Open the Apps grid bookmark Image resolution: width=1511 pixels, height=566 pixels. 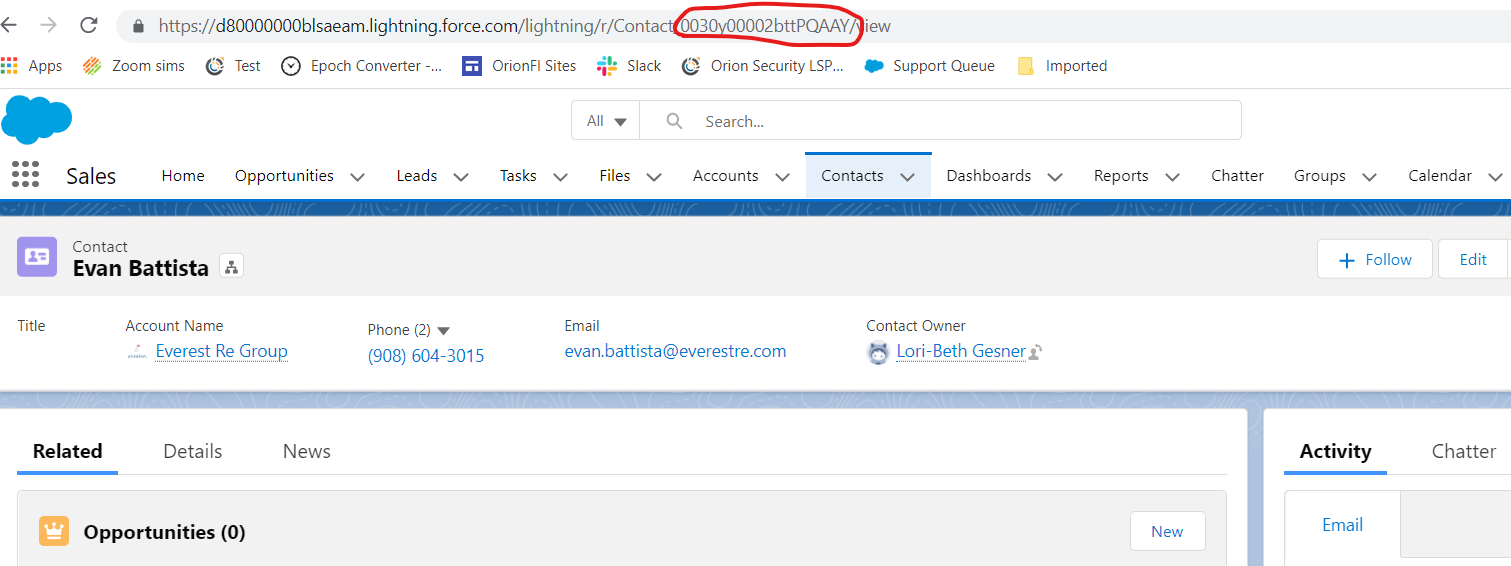31,66
